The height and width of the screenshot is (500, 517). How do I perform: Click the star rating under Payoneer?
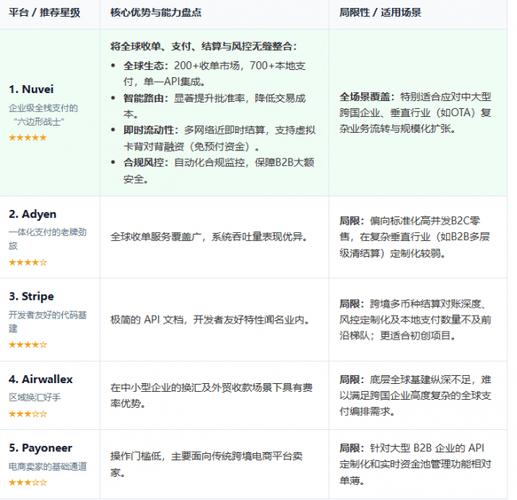(x=28, y=482)
